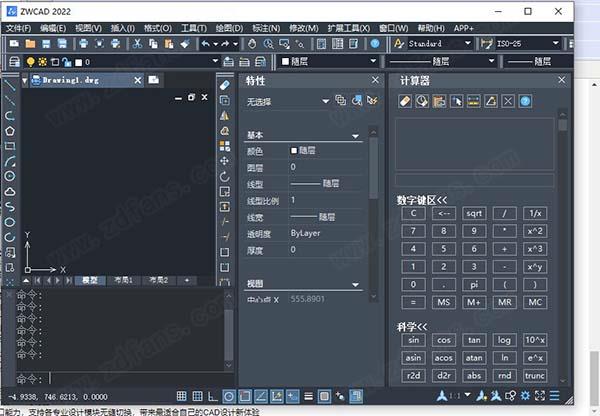Open a file with the folder icon
The height and width of the screenshot is (416, 600).
pyautogui.click(x=30, y=44)
